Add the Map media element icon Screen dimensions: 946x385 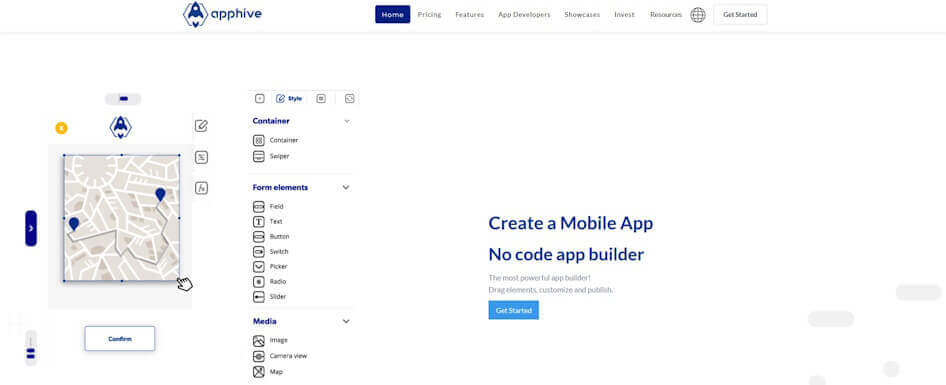[x=259, y=372]
